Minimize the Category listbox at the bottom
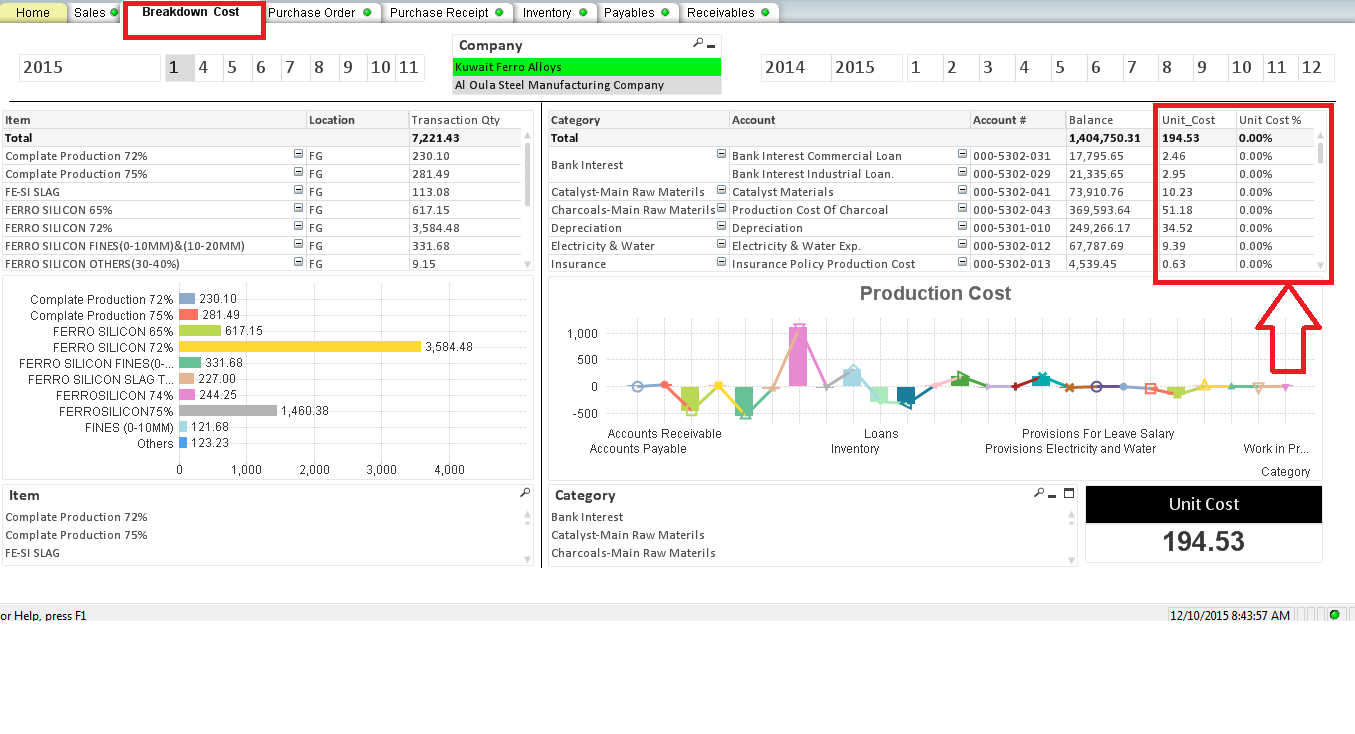The height and width of the screenshot is (734, 1355). tap(1053, 494)
